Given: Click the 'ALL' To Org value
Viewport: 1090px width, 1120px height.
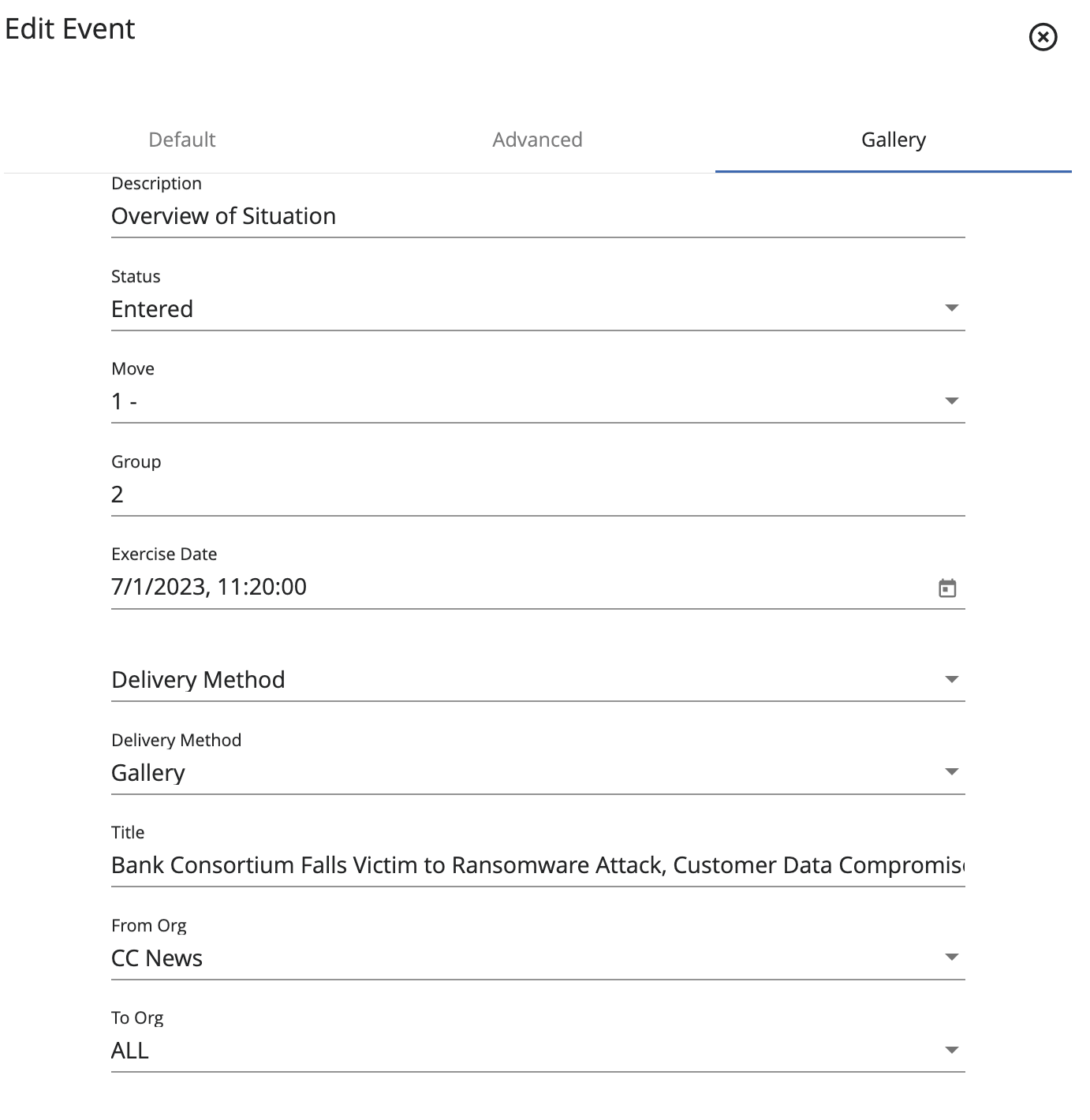Looking at the screenshot, I should coord(130,1051).
